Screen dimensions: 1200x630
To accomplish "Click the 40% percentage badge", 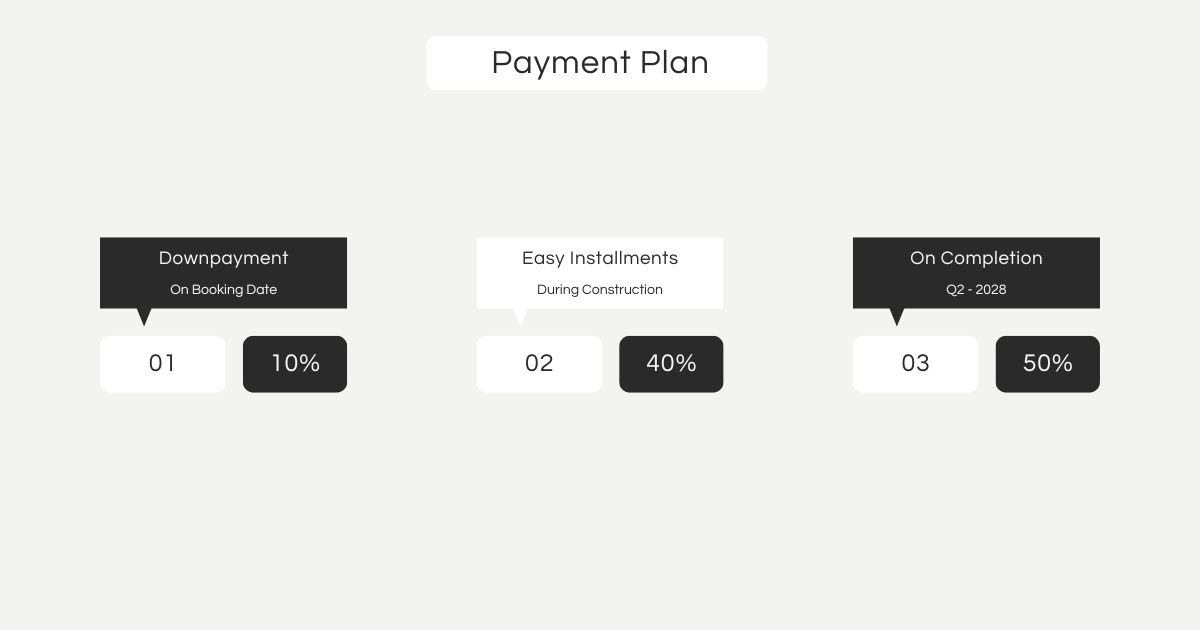I will coord(671,364).
